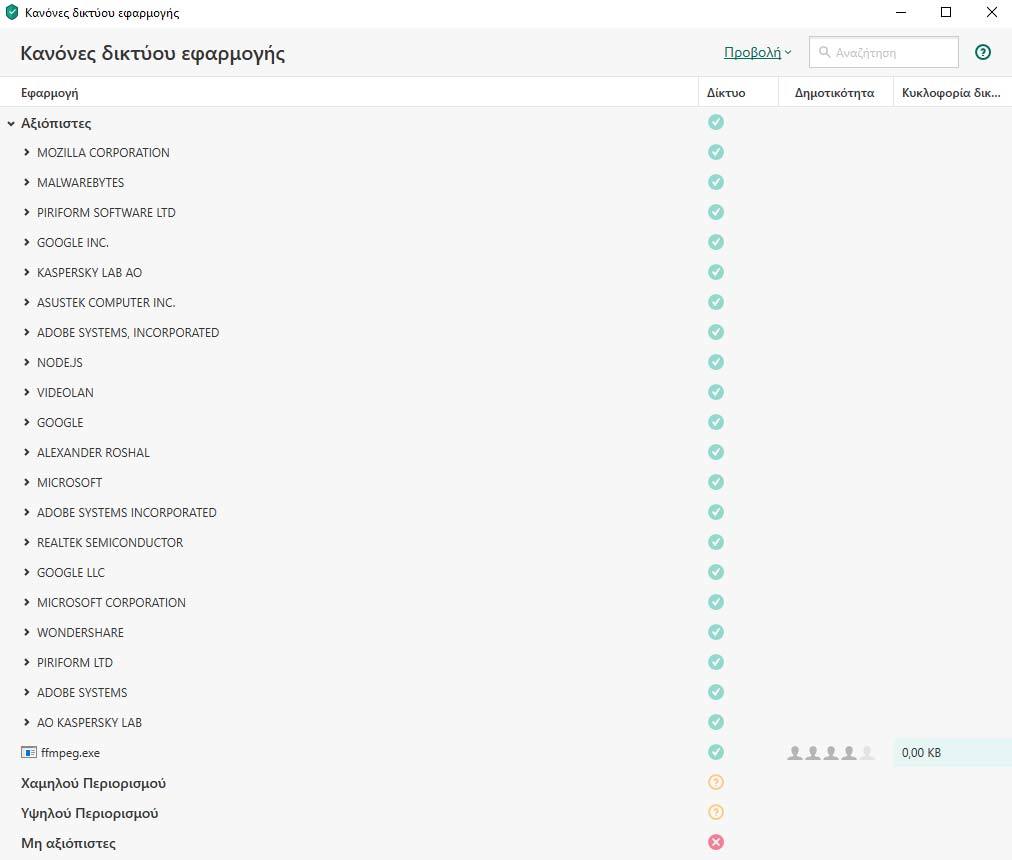The width and height of the screenshot is (1012, 860).
Task: Expand the NODEJS group
Action: tap(27, 362)
